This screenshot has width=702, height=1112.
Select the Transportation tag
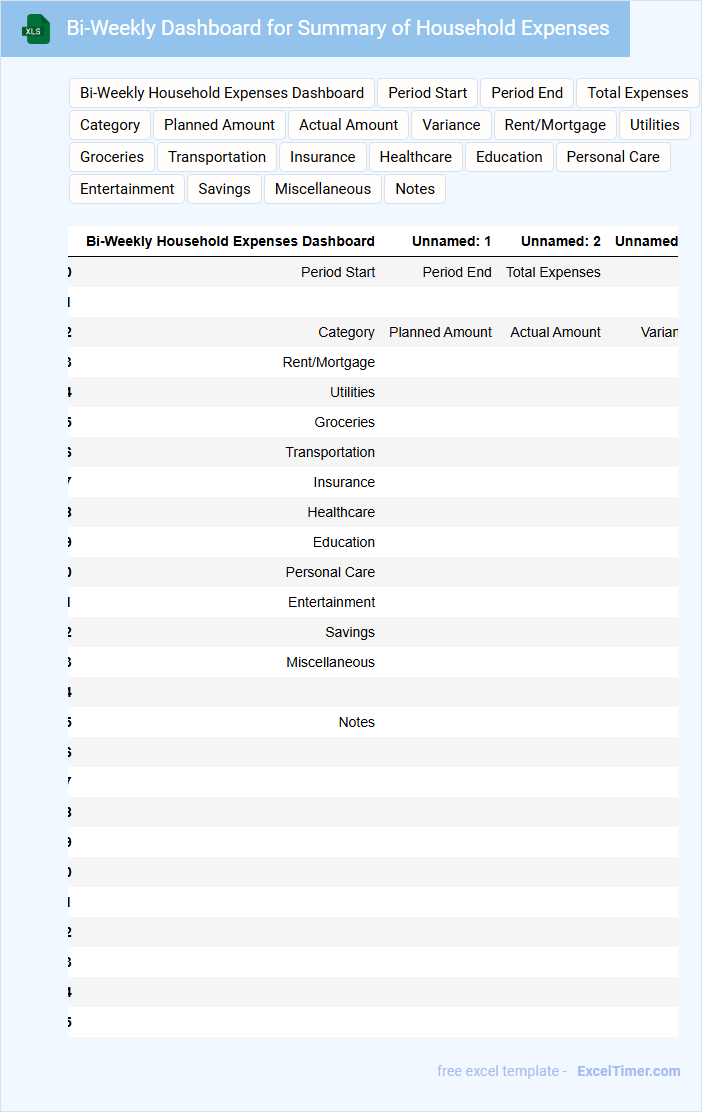[217, 157]
